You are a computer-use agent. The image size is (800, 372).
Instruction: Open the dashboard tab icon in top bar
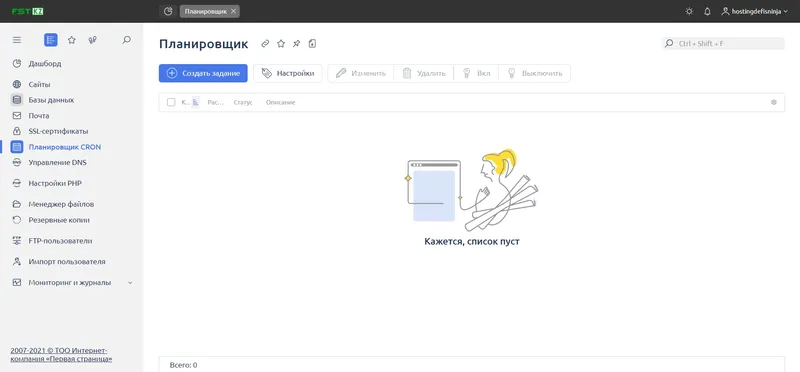point(168,11)
